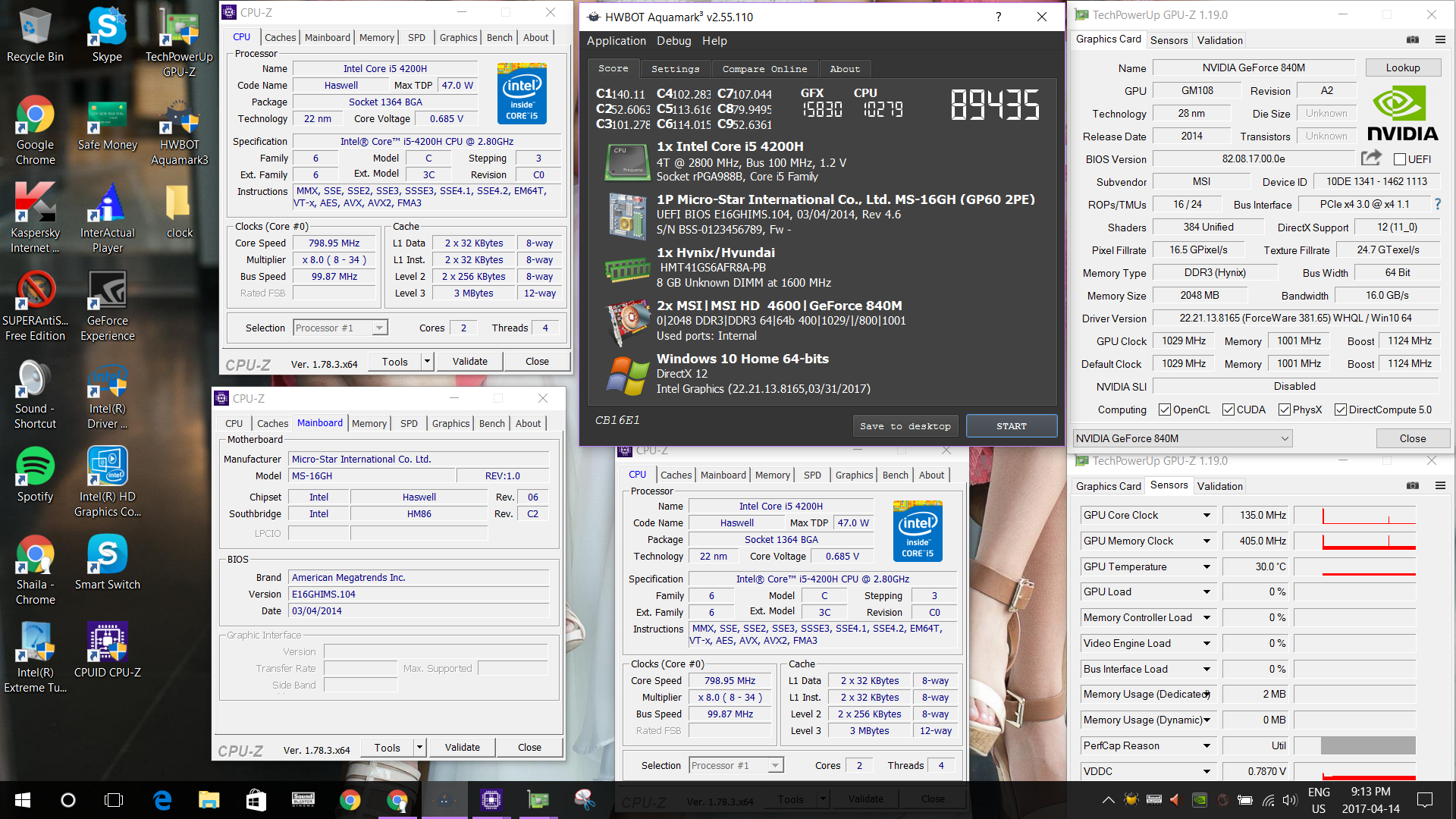Open Tools dropdown arrow in Mainboard CPU-Z
1456x819 pixels.
click(419, 747)
